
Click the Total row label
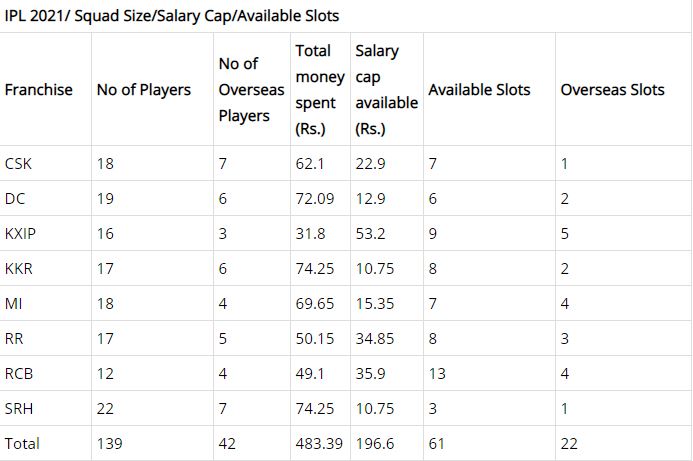pos(22,443)
